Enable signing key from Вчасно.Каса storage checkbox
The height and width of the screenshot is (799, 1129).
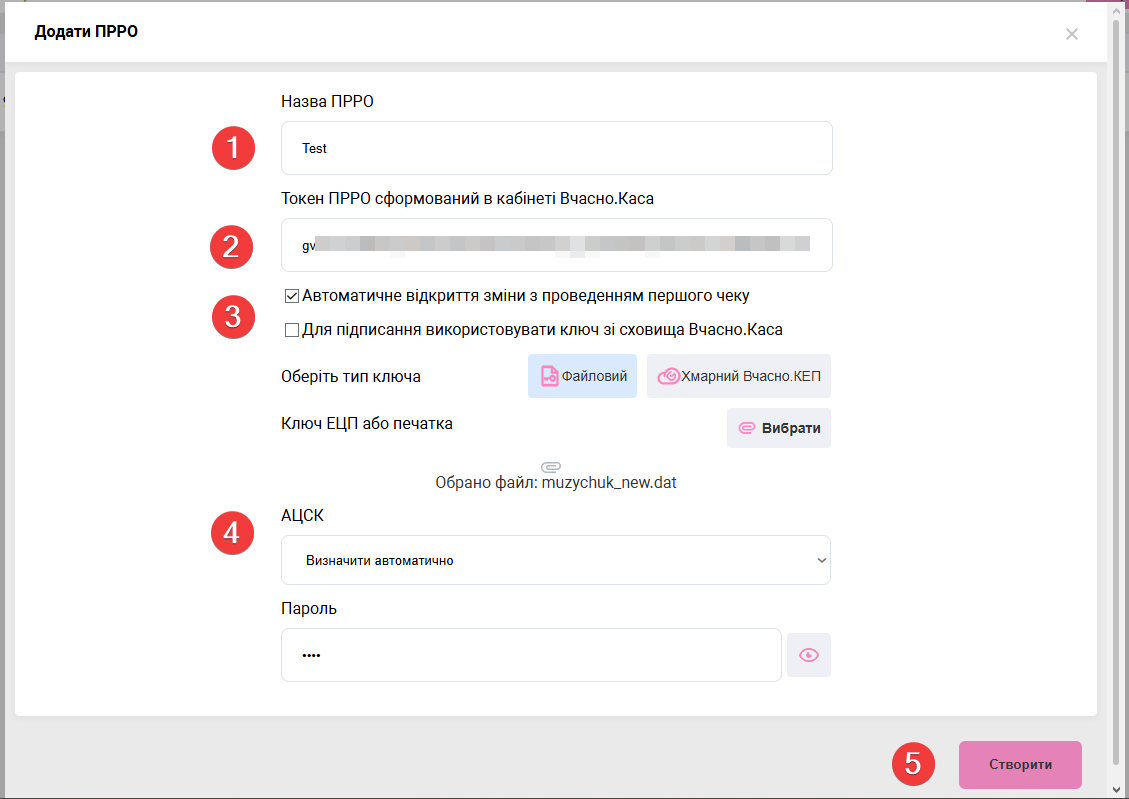(292, 330)
